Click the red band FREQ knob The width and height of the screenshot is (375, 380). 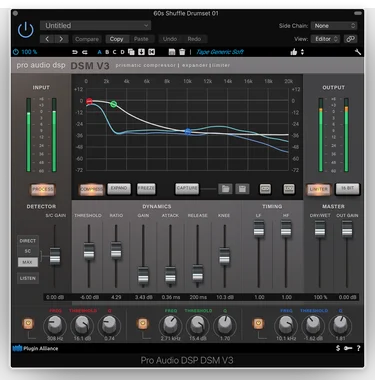point(55,325)
